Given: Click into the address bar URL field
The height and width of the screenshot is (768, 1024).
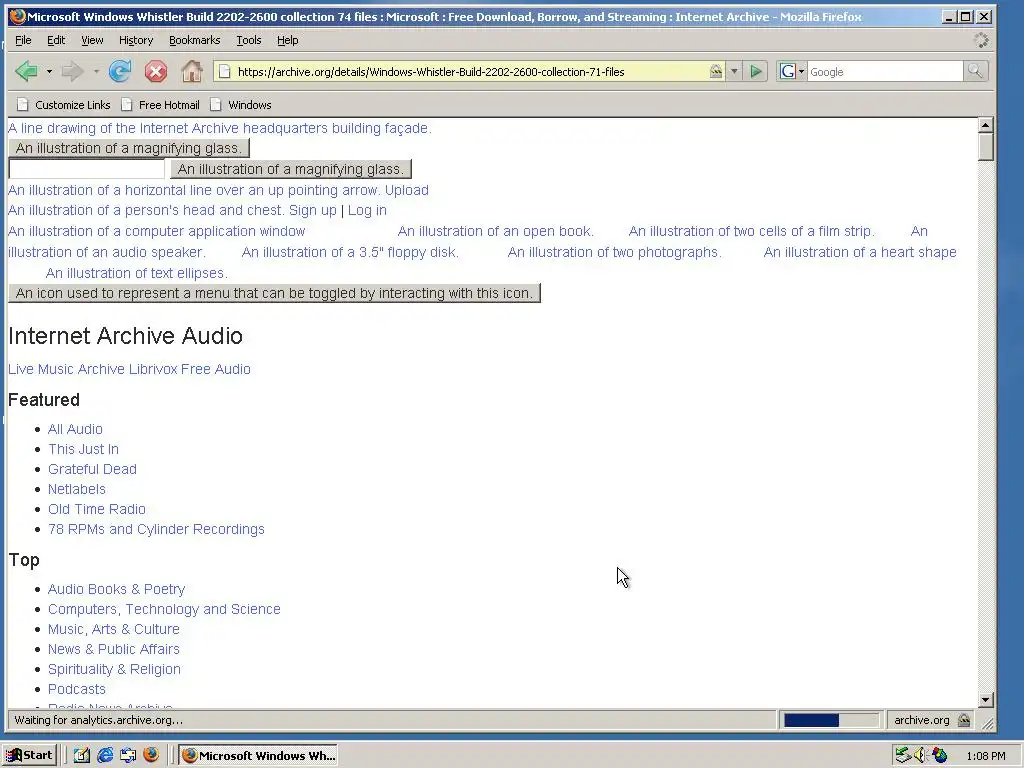Looking at the screenshot, I should [x=470, y=71].
